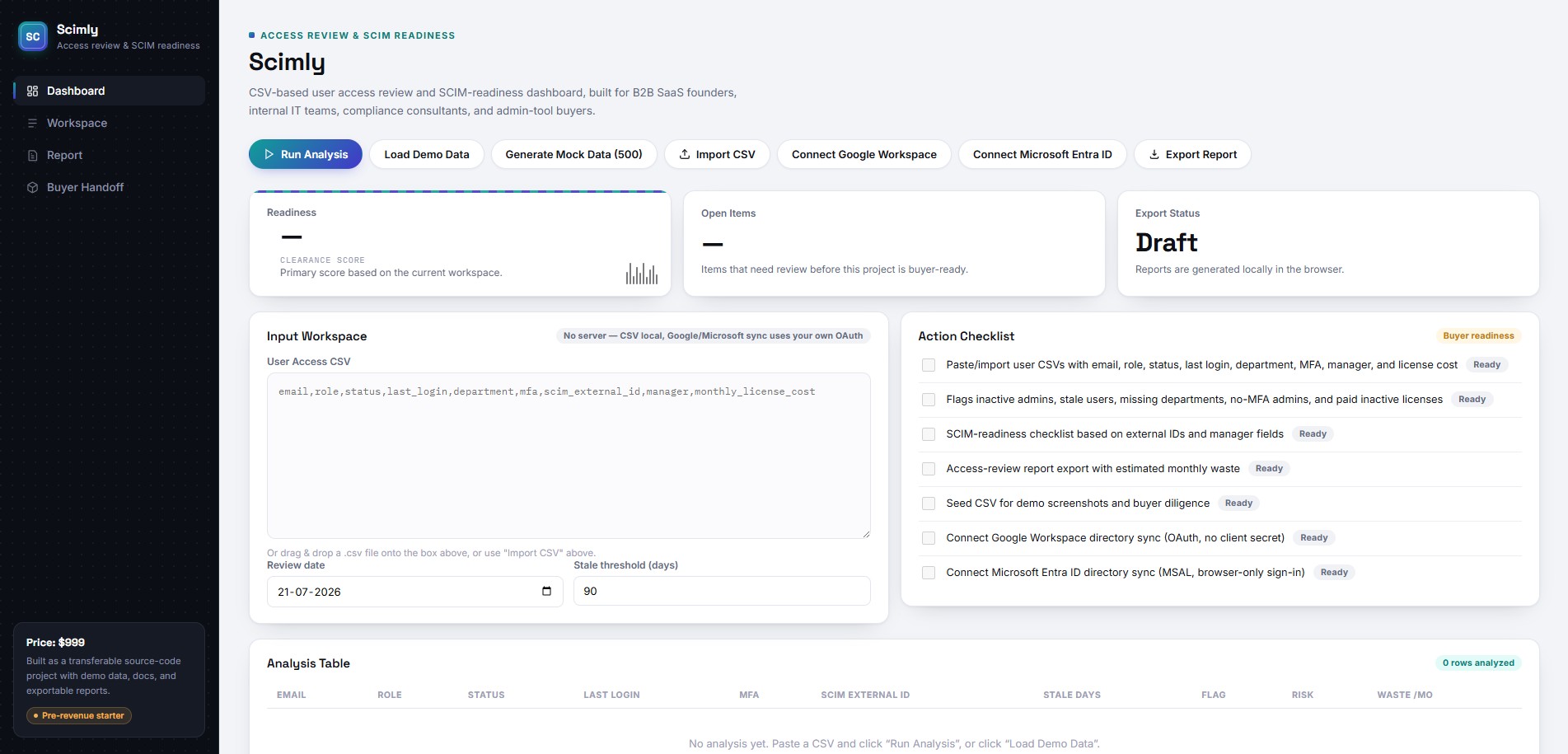This screenshot has width=1568, height=754.
Task: Click the WASTE /MO column header
Action: 1405,695
